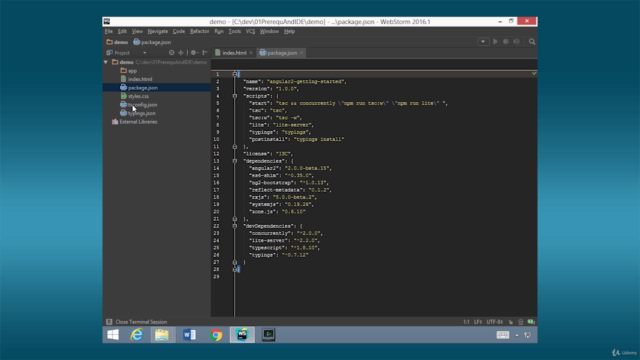
Task: Collapse the devDependencies fold on line 22
Action: [235, 226]
